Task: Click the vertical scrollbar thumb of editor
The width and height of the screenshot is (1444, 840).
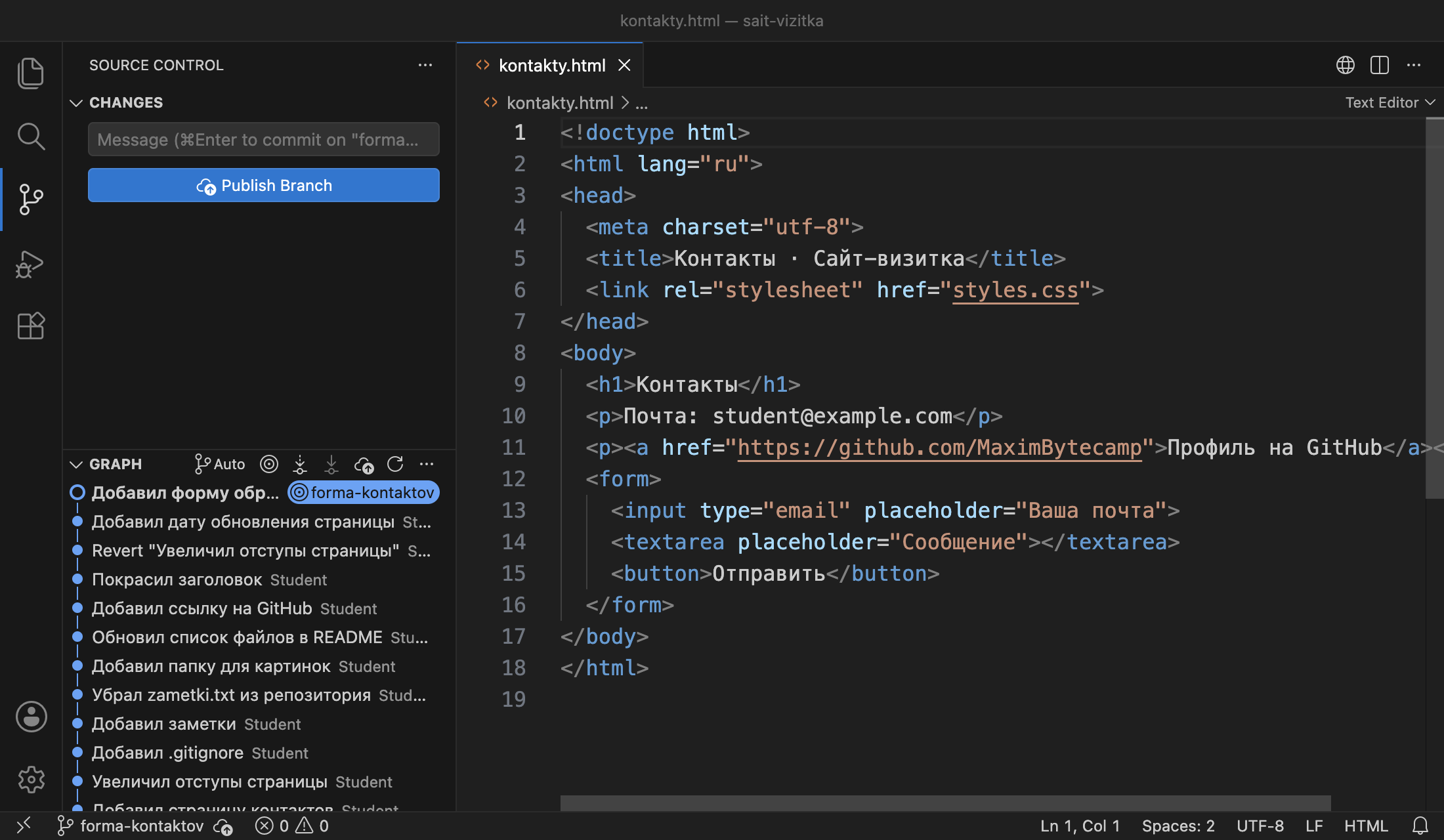Action: (1434, 308)
